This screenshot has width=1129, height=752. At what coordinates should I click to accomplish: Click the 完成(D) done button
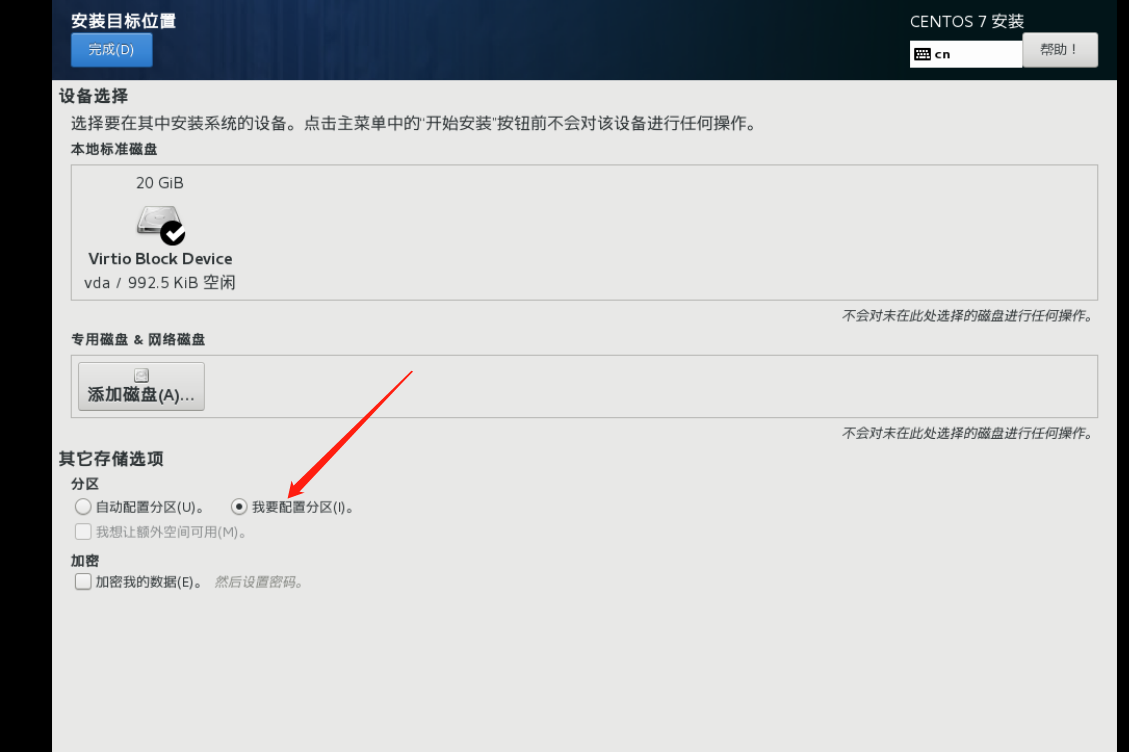click(112, 50)
